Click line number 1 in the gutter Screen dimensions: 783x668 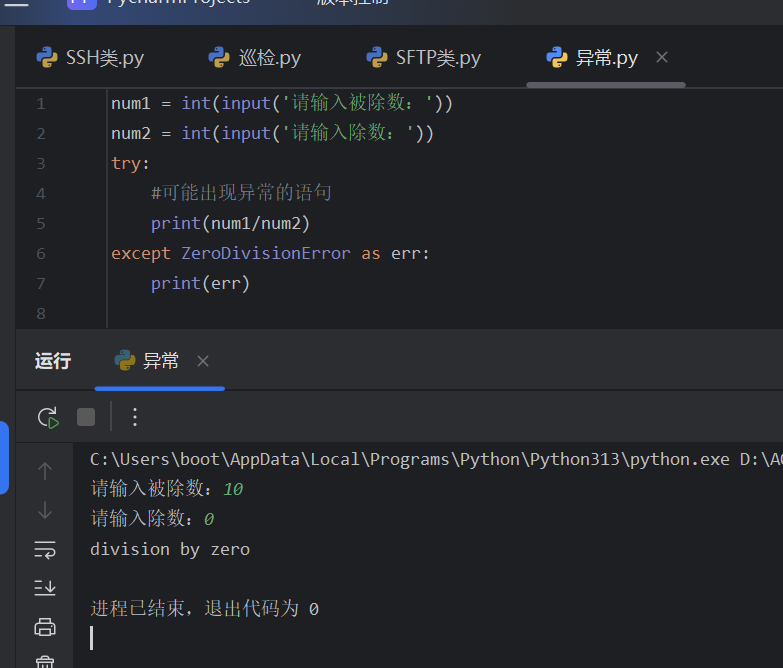pos(41,104)
